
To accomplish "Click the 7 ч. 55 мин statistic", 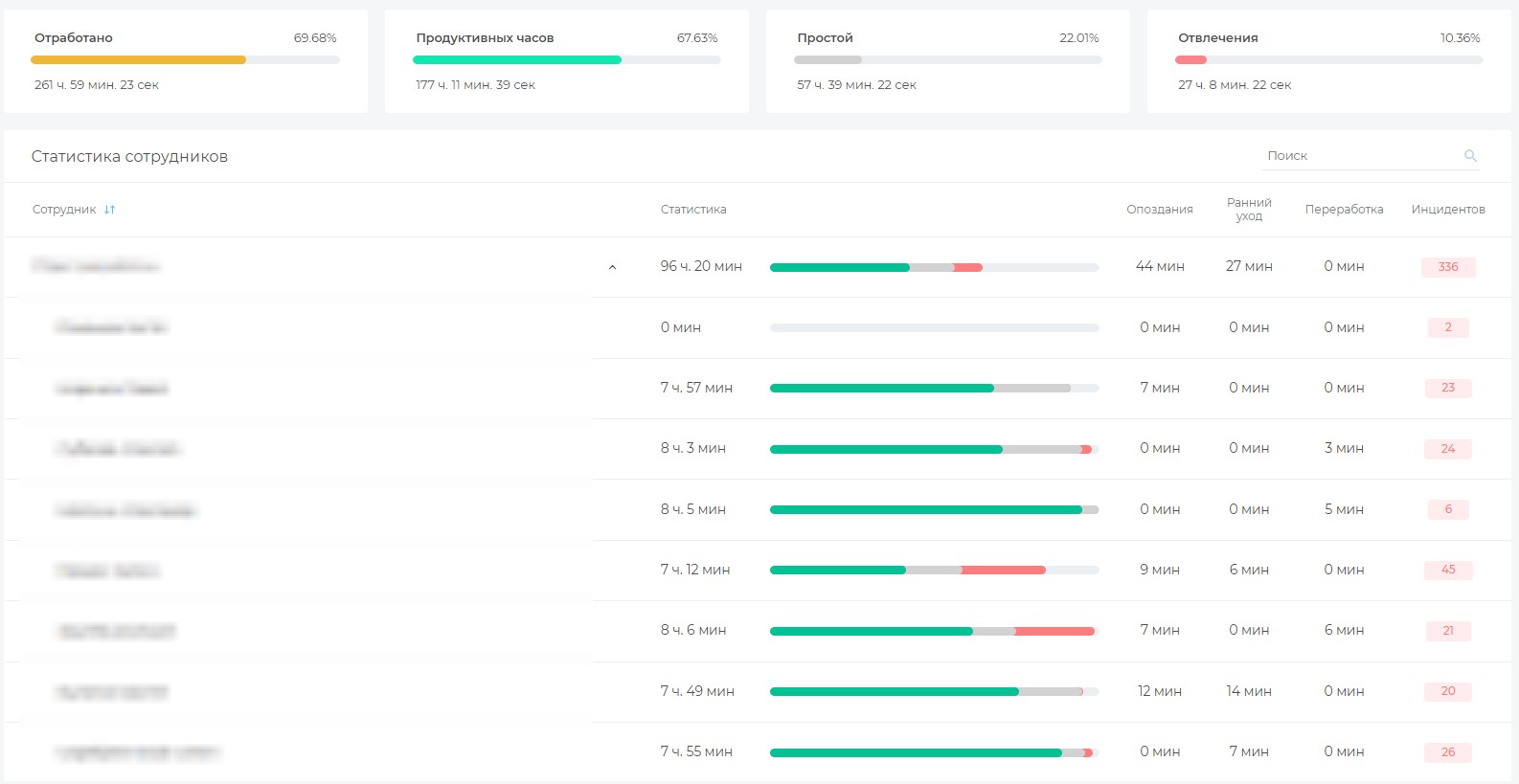I will [696, 751].
